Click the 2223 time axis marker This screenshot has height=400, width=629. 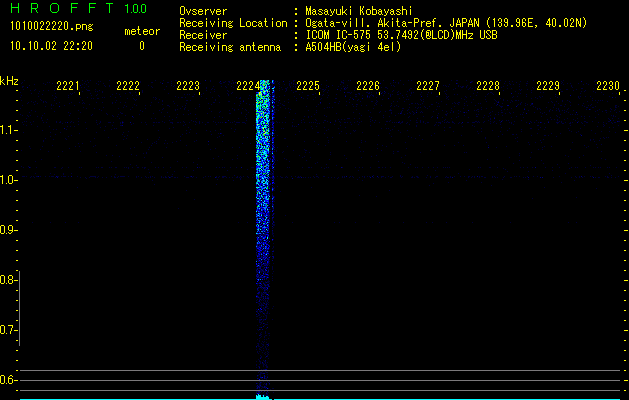coord(188,86)
